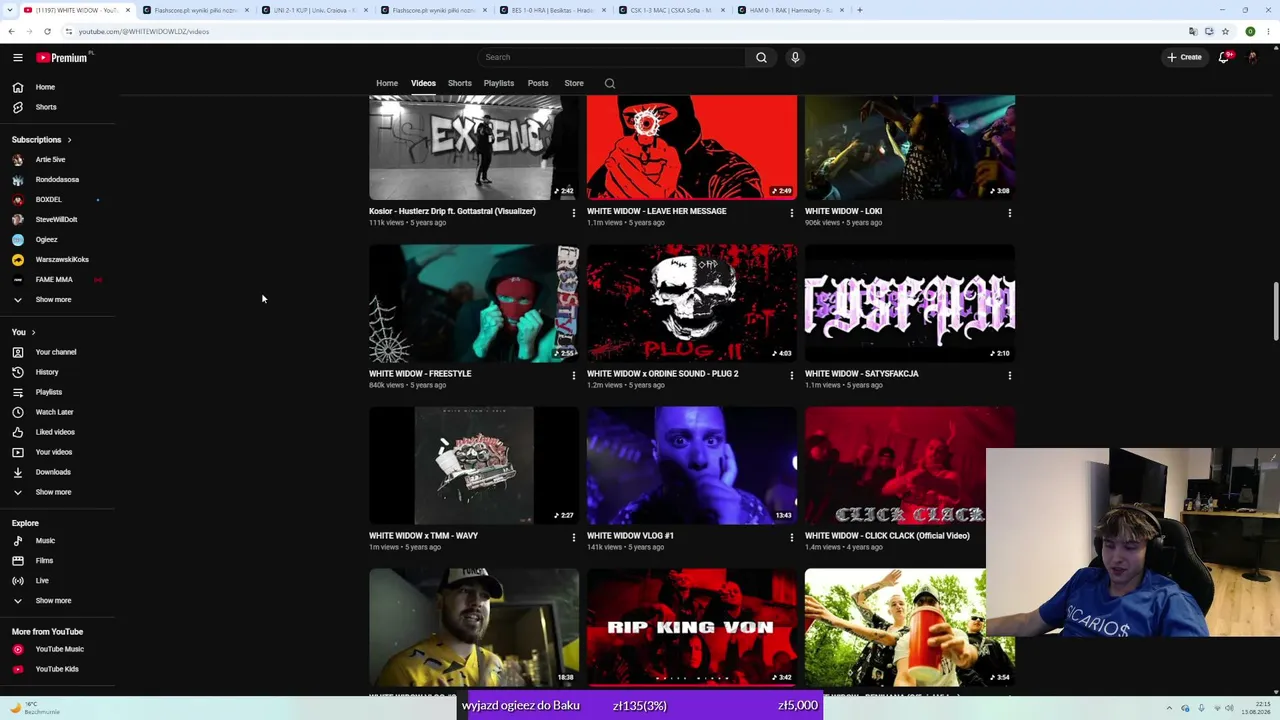
Task: Switch to the channel Shorts tab
Action: [x=460, y=83]
